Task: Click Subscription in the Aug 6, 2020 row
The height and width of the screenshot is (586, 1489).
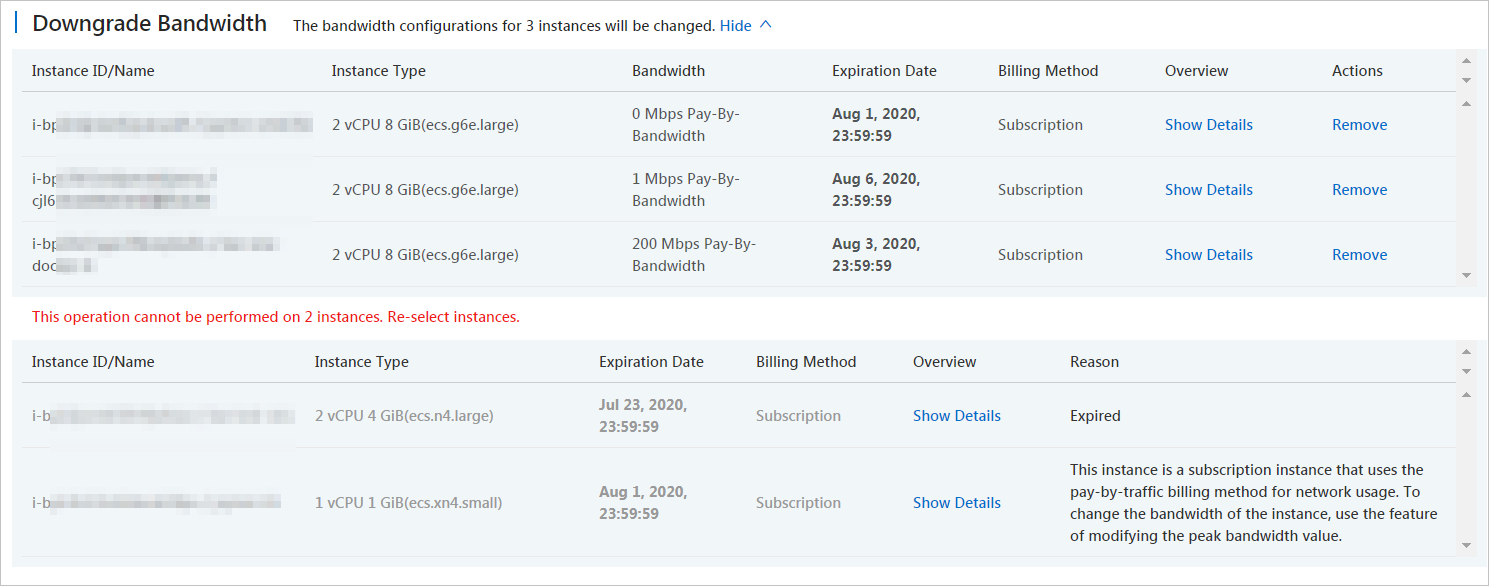Action: coord(1040,190)
